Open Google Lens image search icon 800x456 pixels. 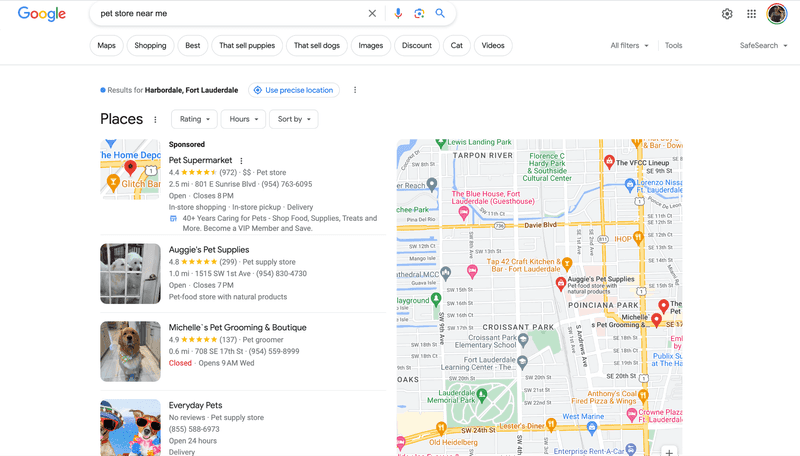(x=419, y=14)
